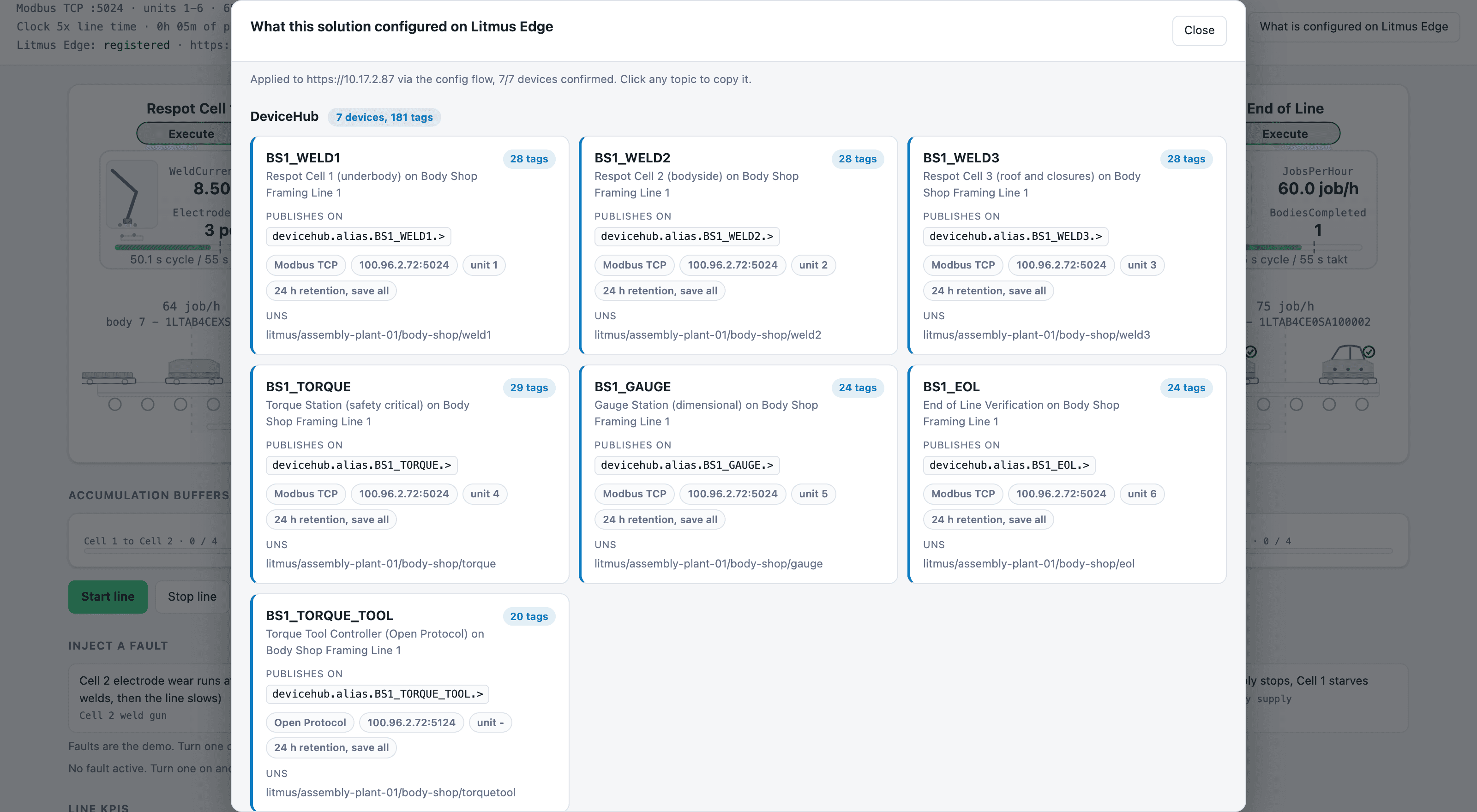Copy the devicehub.alias.BS1_GAUGE.> topic
The width and height of the screenshot is (1477, 812).
click(687, 465)
